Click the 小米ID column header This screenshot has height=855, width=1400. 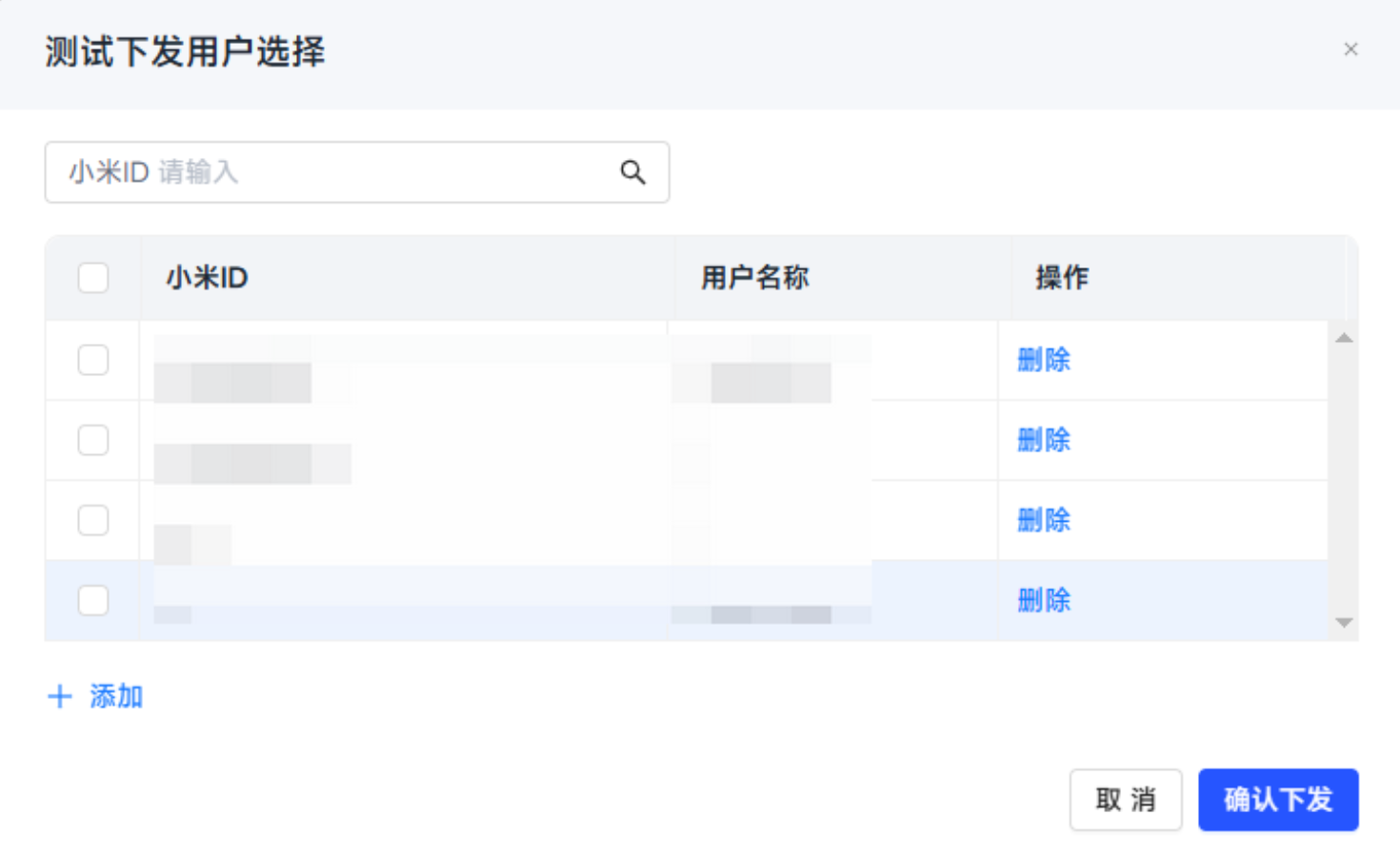(208, 278)
